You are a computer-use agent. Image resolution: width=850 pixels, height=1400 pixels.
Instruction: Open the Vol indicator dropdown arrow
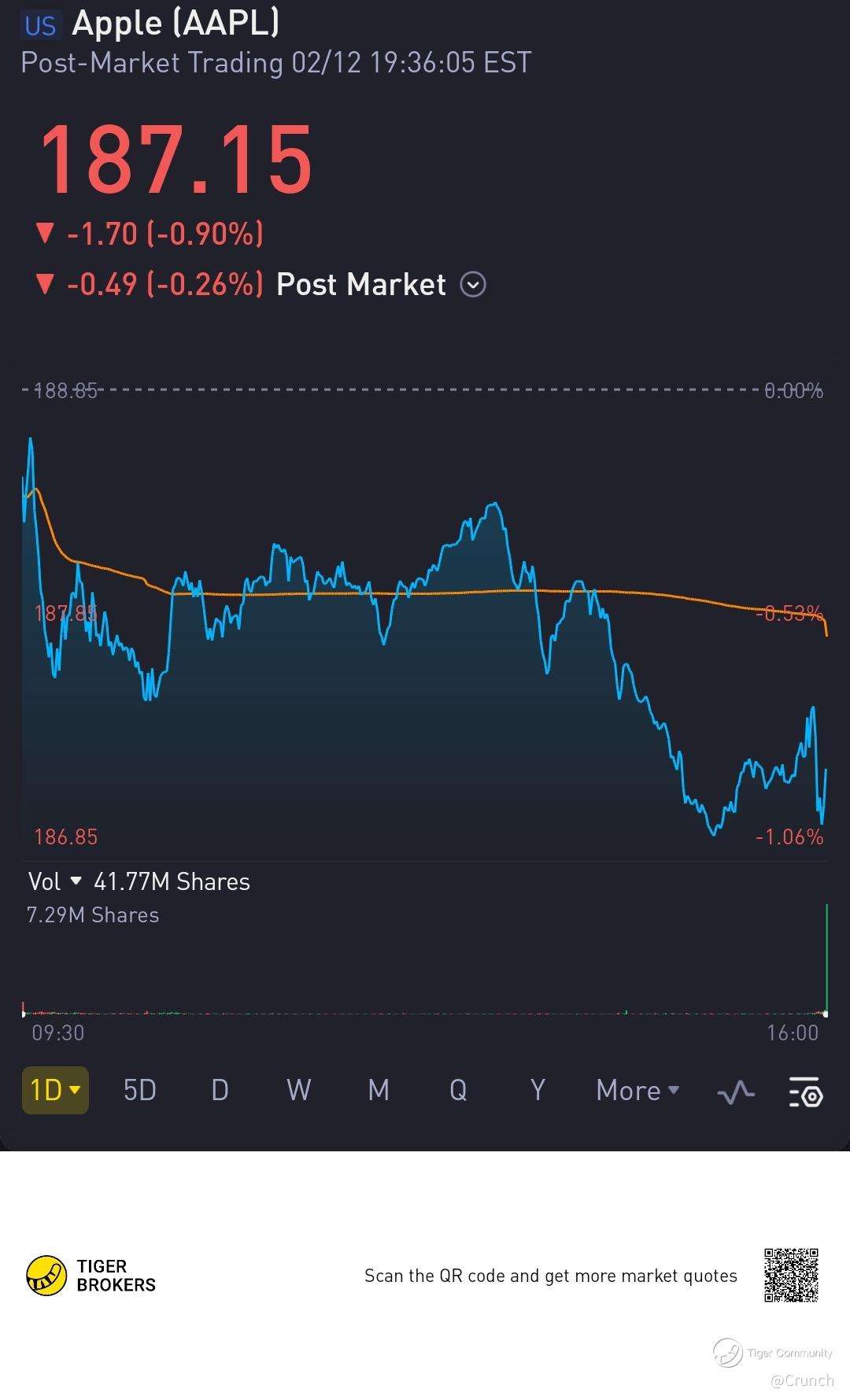point(76,881)
